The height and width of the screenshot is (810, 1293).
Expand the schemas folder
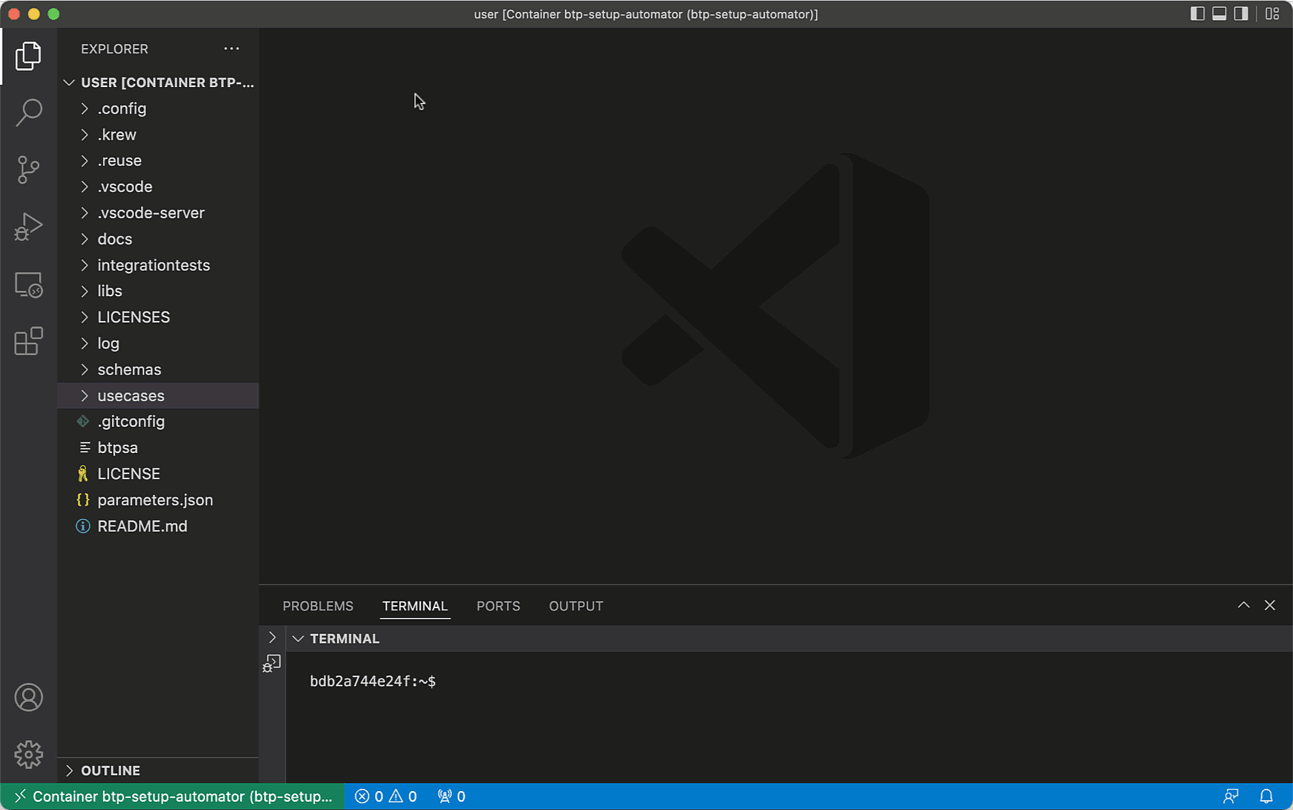[x=158, y=369]
